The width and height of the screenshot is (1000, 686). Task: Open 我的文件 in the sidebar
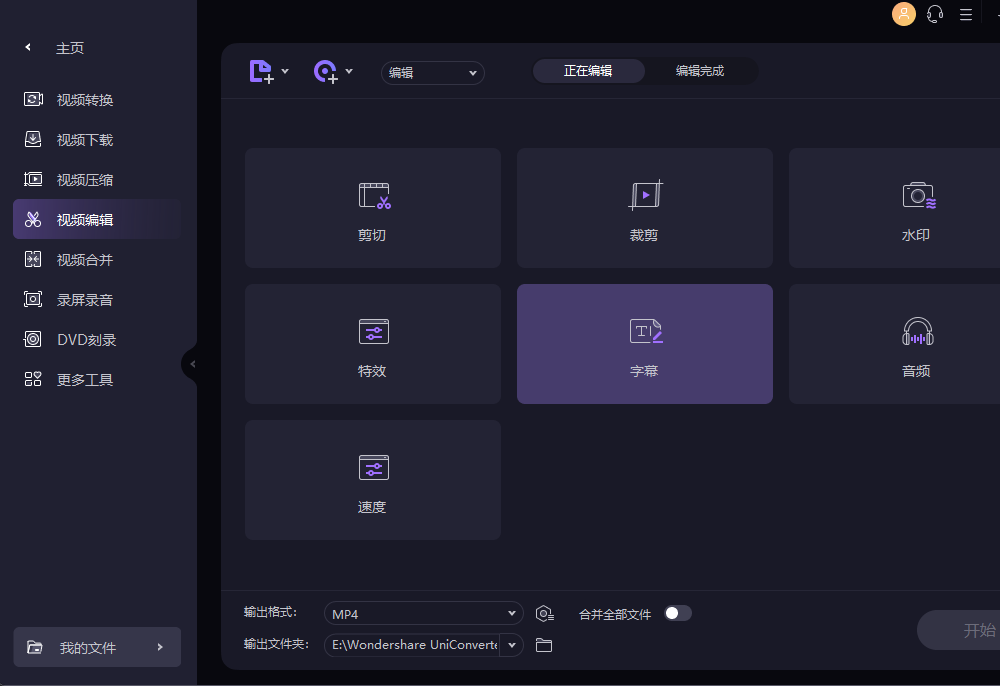click(x=97, y=648)
